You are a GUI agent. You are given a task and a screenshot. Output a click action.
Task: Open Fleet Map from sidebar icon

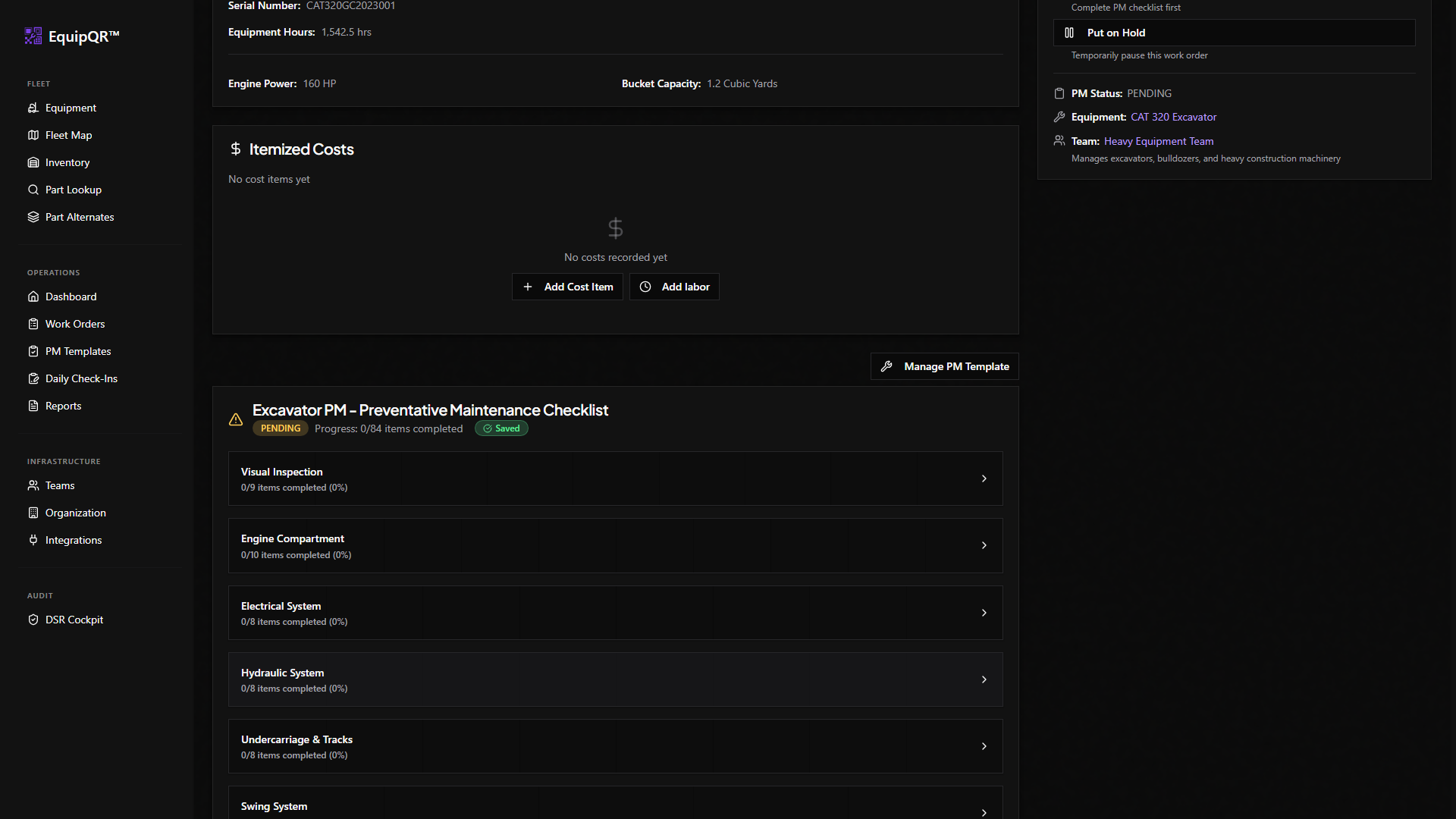click(33, 135)
